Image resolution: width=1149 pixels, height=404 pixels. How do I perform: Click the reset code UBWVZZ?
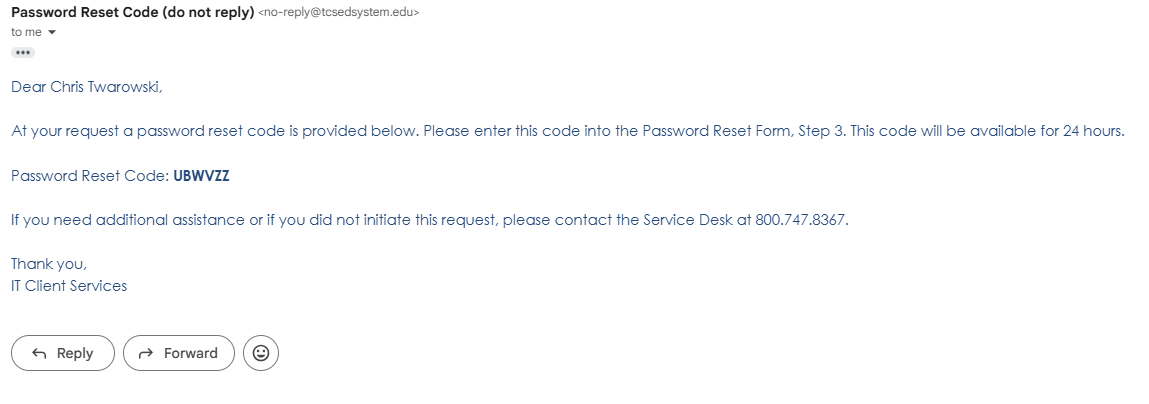(201, 176)
